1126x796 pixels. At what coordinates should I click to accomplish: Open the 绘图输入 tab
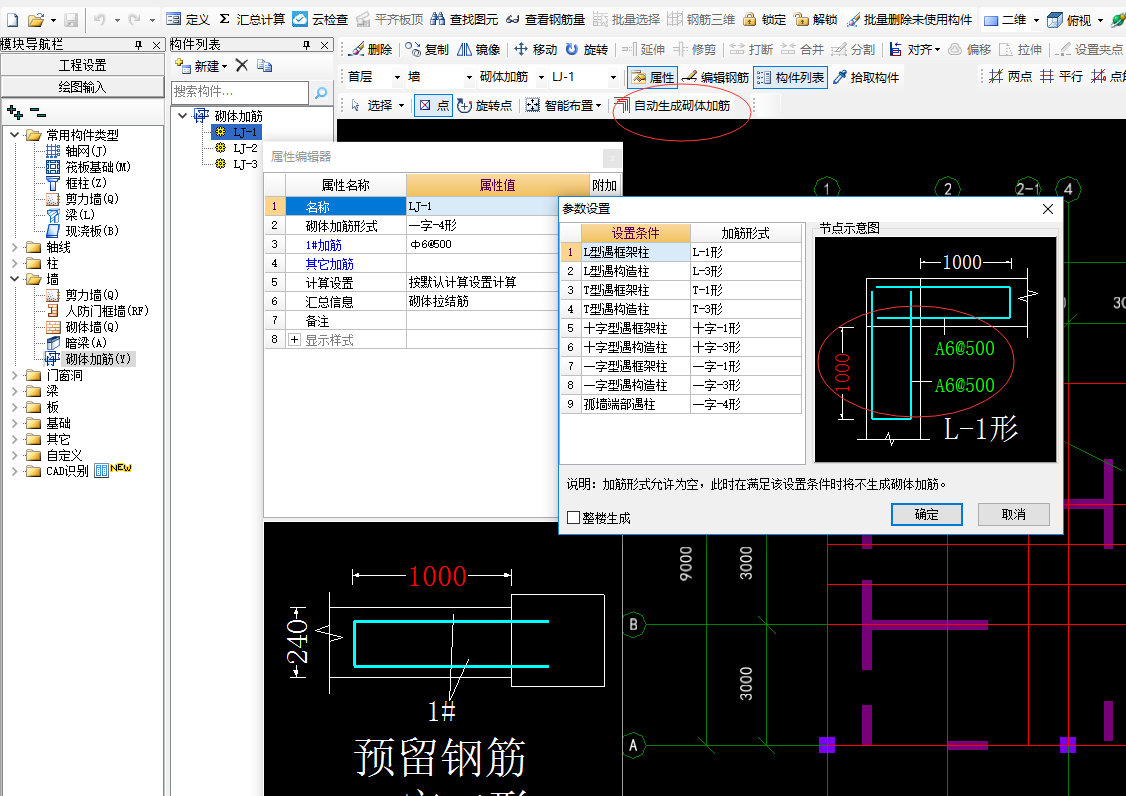(83, 87)
